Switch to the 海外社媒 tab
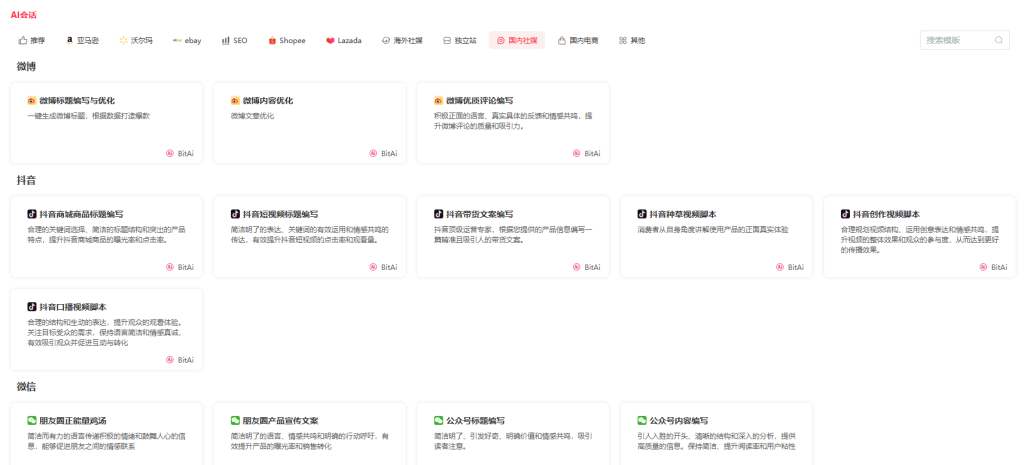Image resolution: width=1024 pixels, height=465 pixels. pos(402,41)
